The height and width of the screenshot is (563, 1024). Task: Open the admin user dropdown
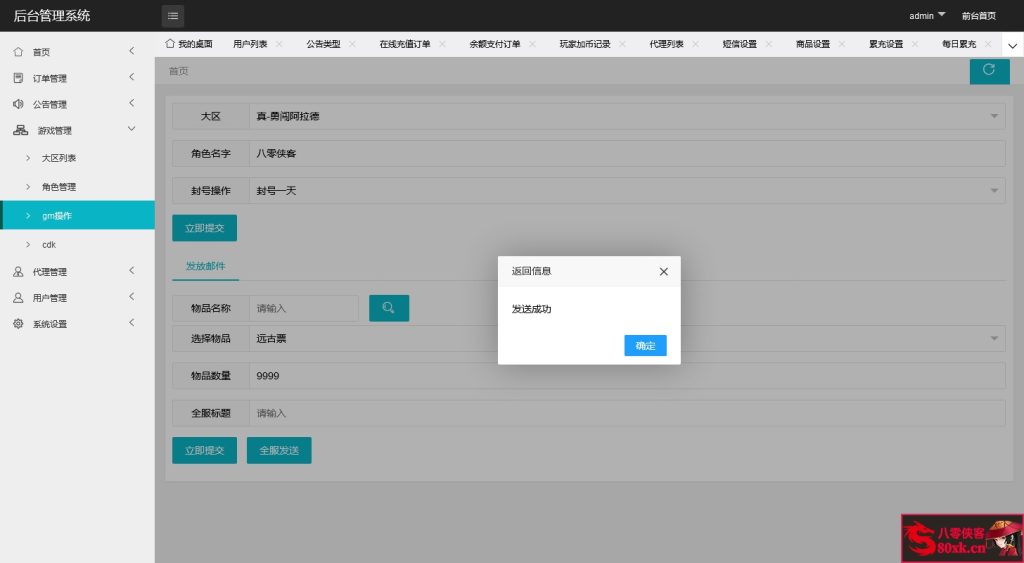(927, 16)
